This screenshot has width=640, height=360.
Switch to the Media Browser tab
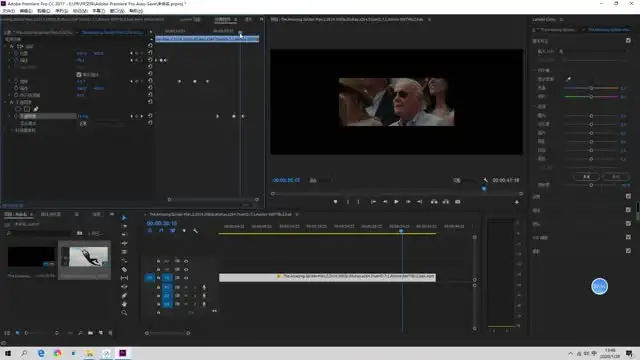click(51, 214)
